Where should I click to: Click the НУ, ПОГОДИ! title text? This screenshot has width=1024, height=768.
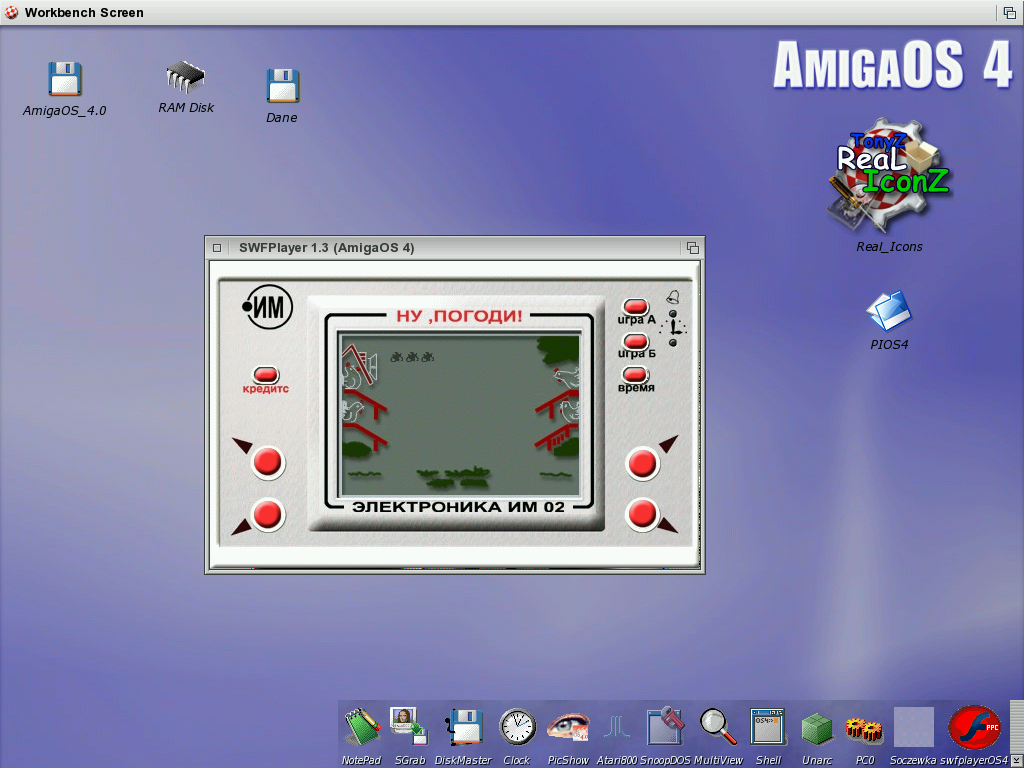click(459, 316)
